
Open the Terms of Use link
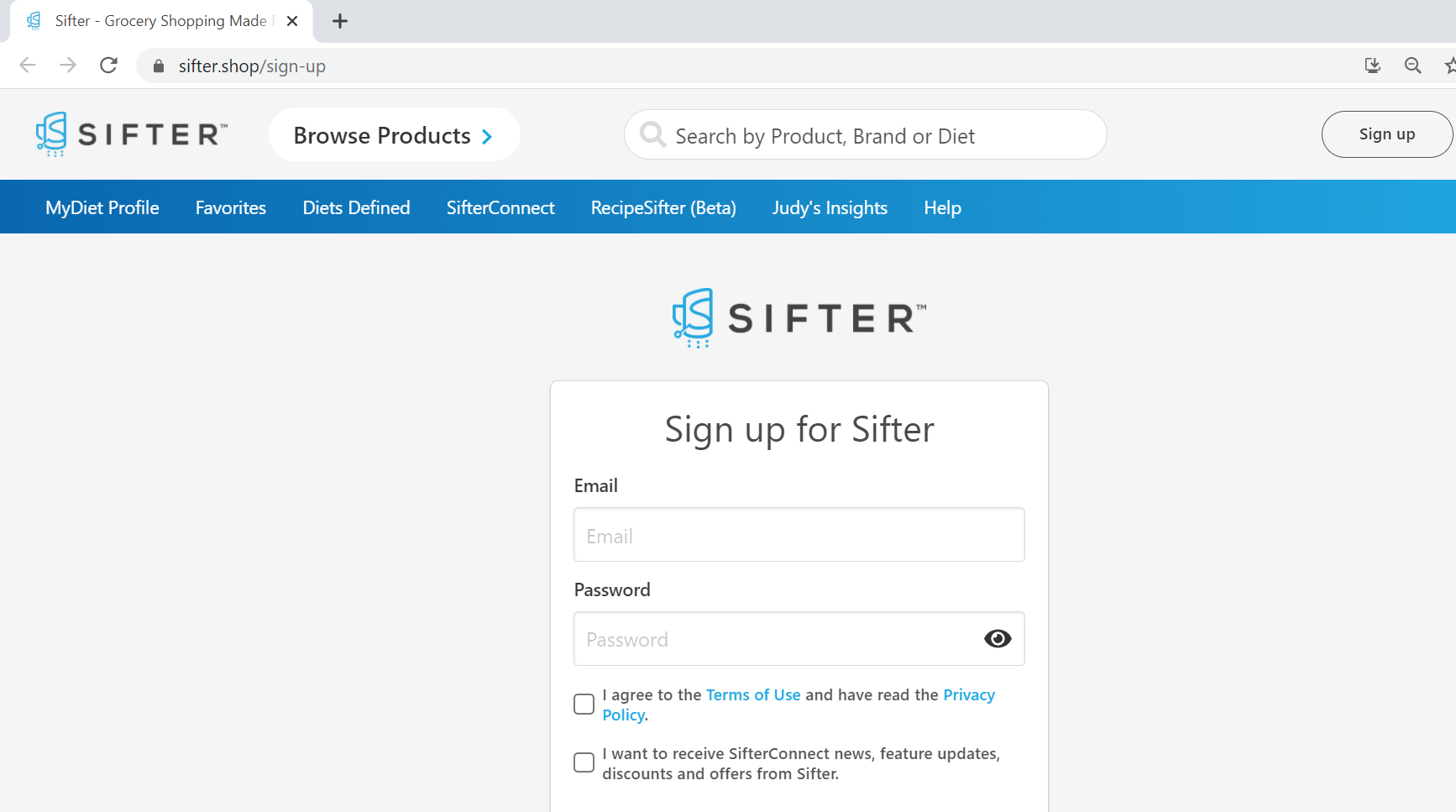point(753,694)
